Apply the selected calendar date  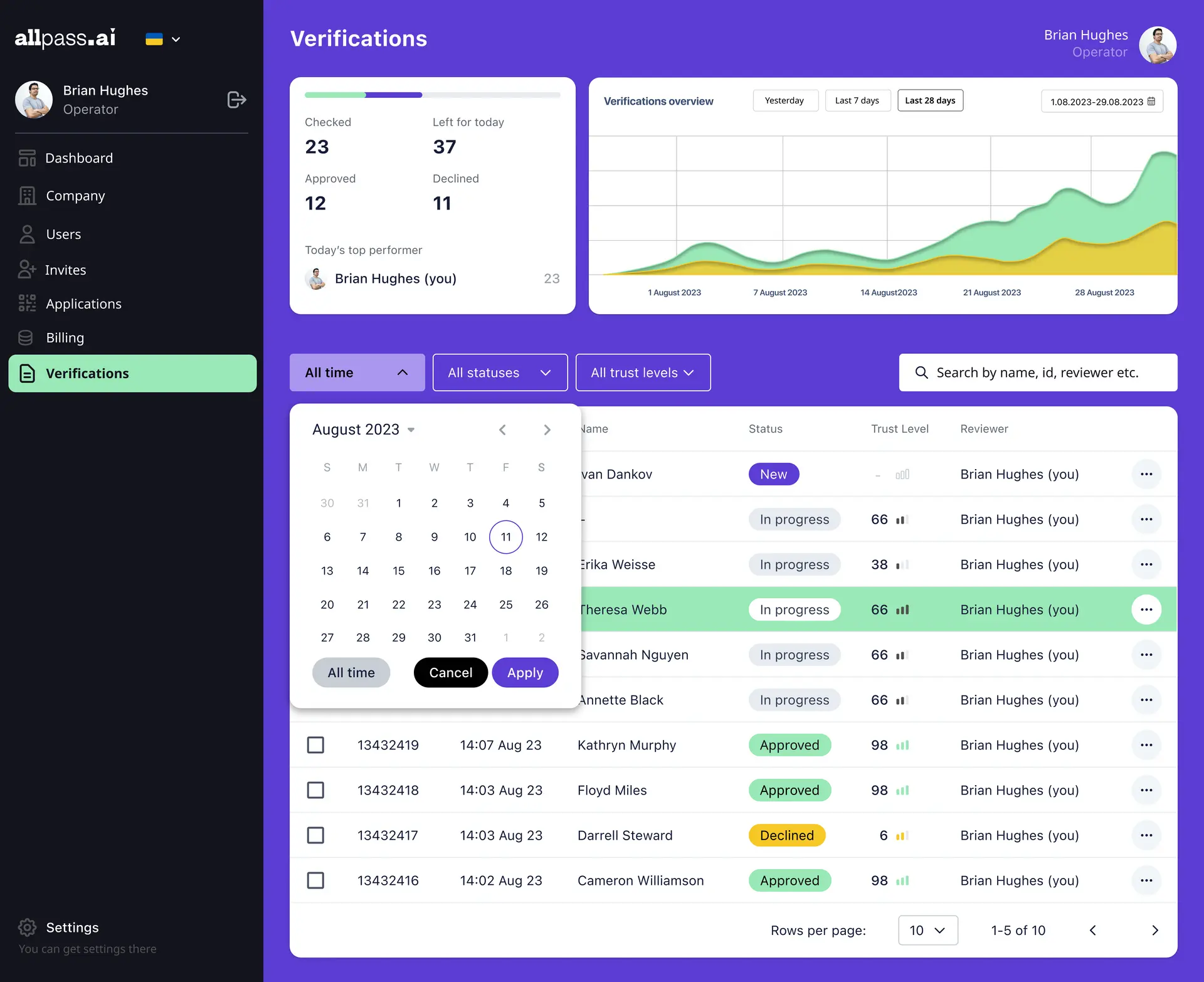525,672
